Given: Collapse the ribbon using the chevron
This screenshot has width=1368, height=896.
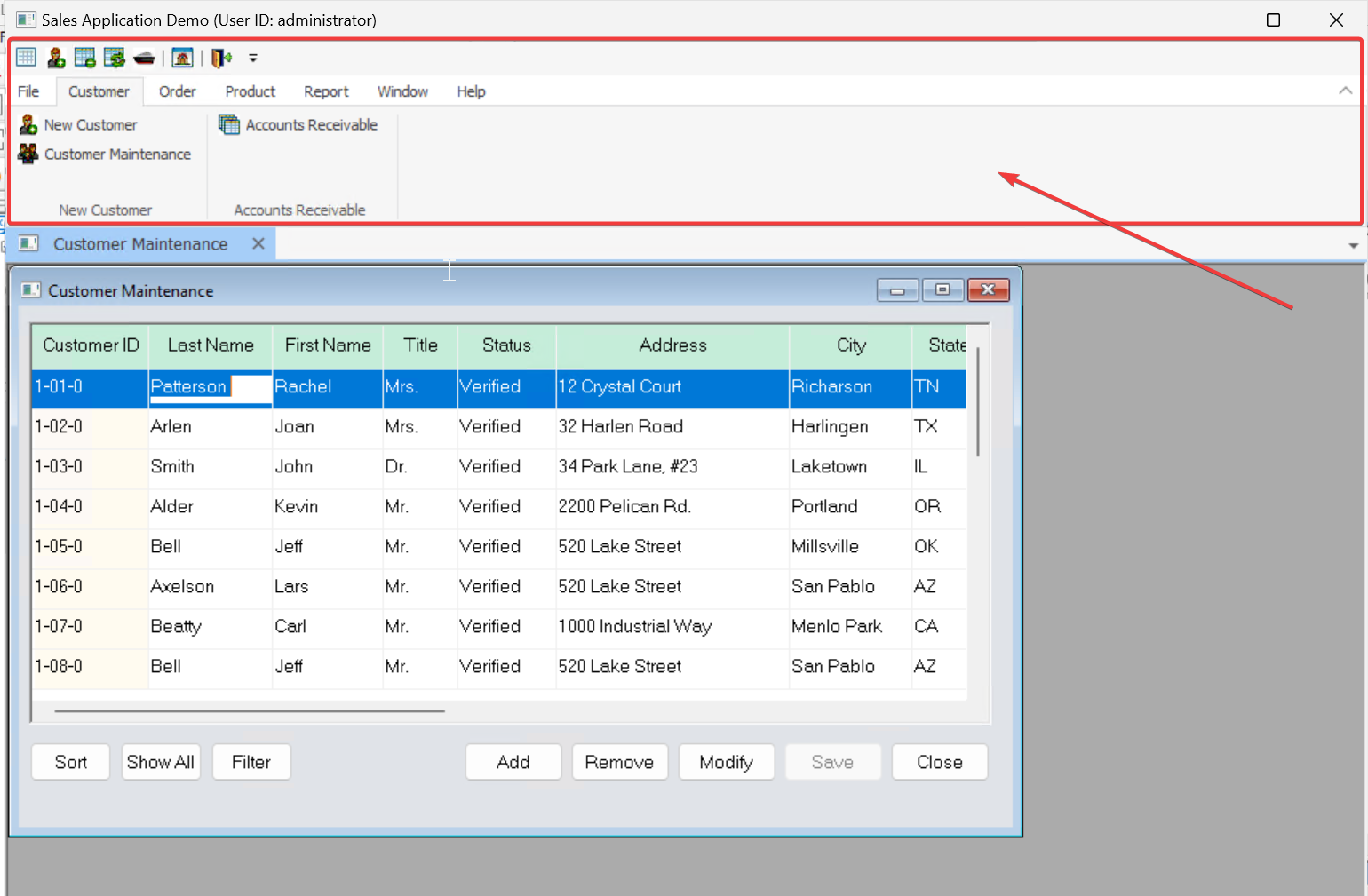Looking at the screenshot, I should 1345,91.
